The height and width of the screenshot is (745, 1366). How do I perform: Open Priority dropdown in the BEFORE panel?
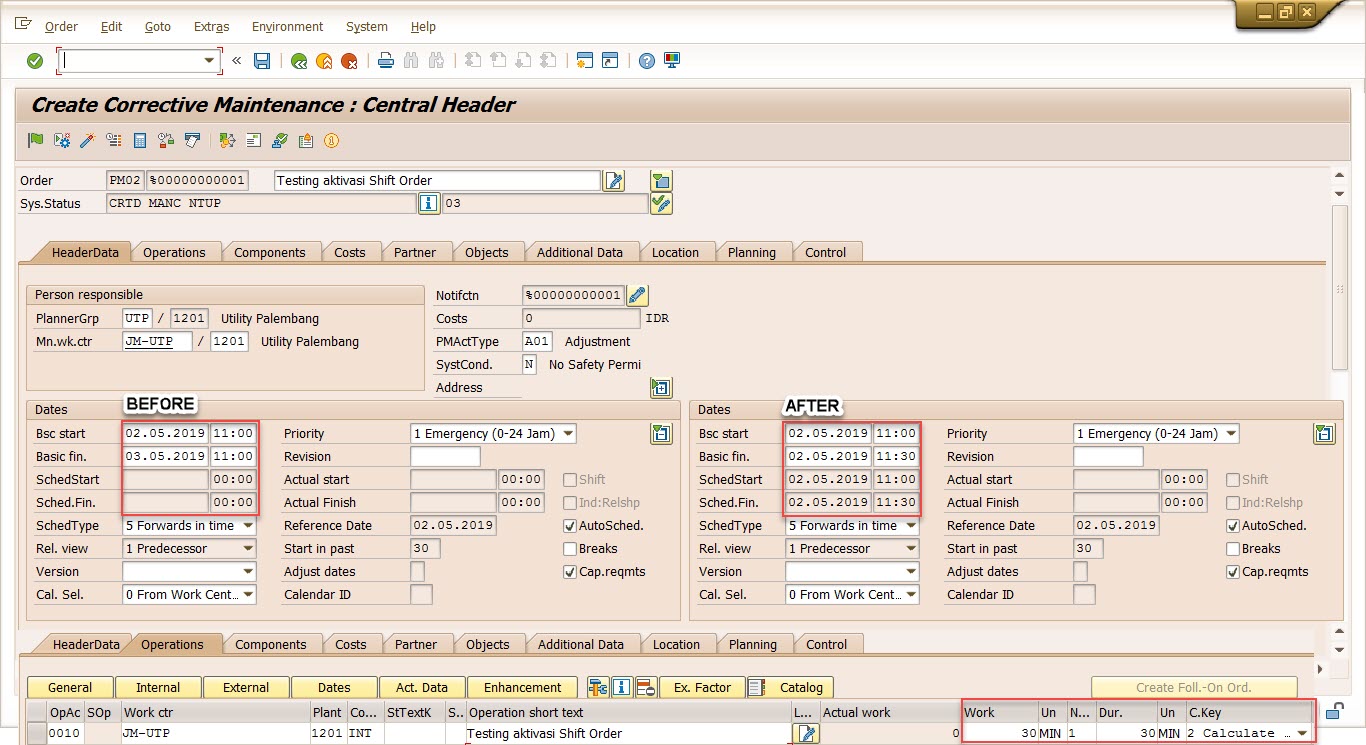click(568, 434)
